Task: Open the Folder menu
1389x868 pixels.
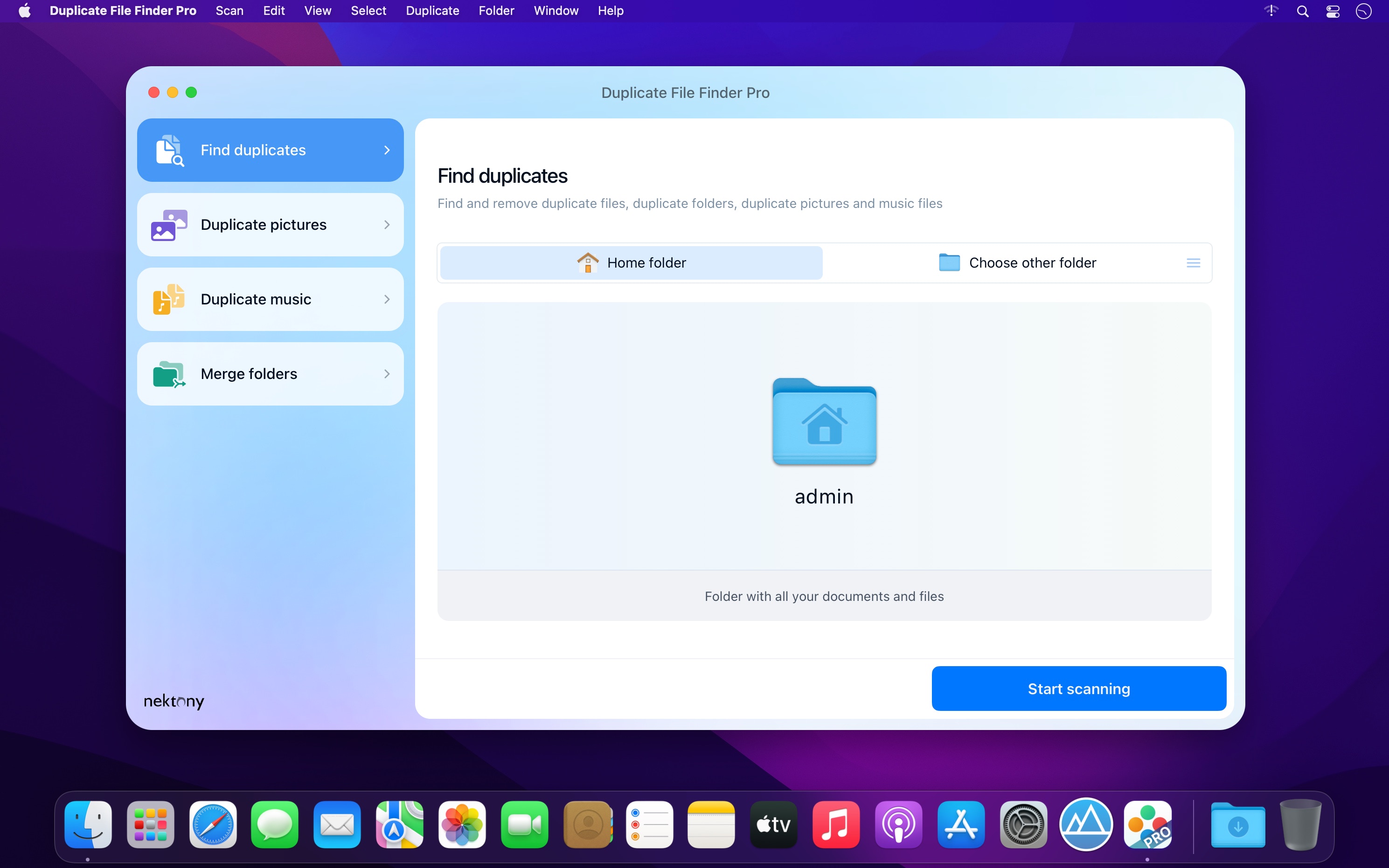Action: point(496,11)
